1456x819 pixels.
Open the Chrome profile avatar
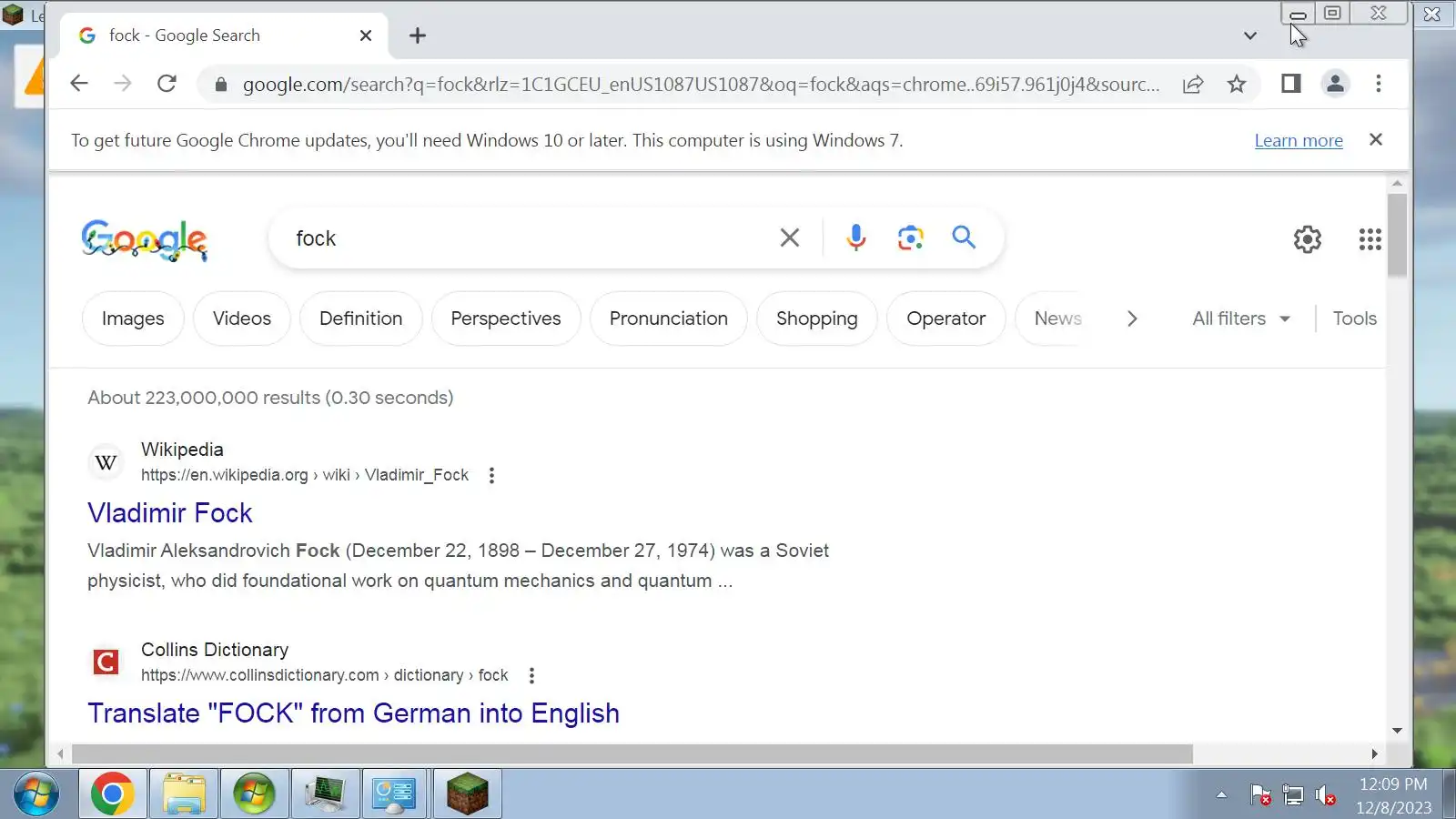(1335, 84)
